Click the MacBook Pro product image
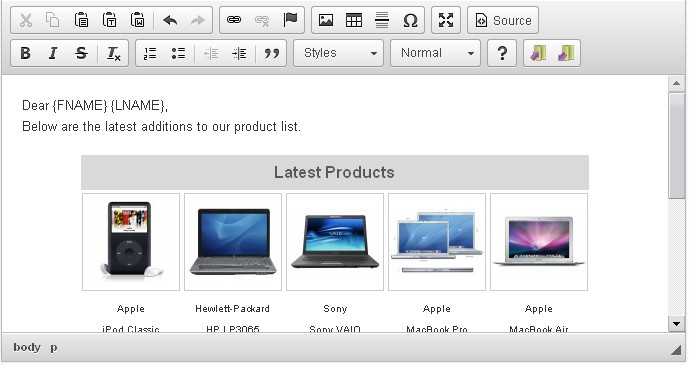The height and width of the screenshot is (366, 690). [x=437, y=242]
